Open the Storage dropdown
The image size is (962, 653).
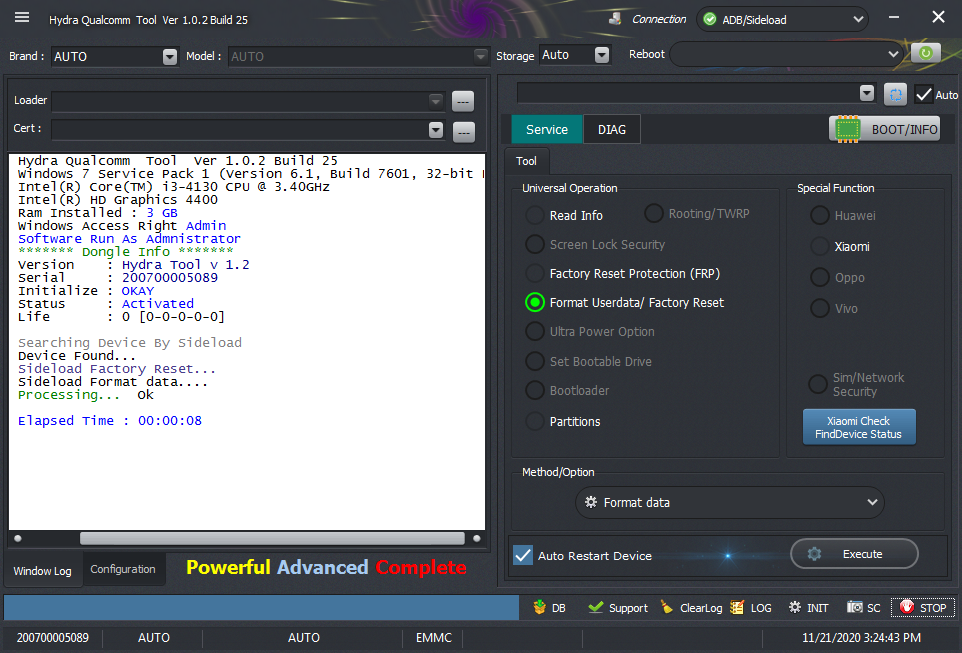[602, 55]
